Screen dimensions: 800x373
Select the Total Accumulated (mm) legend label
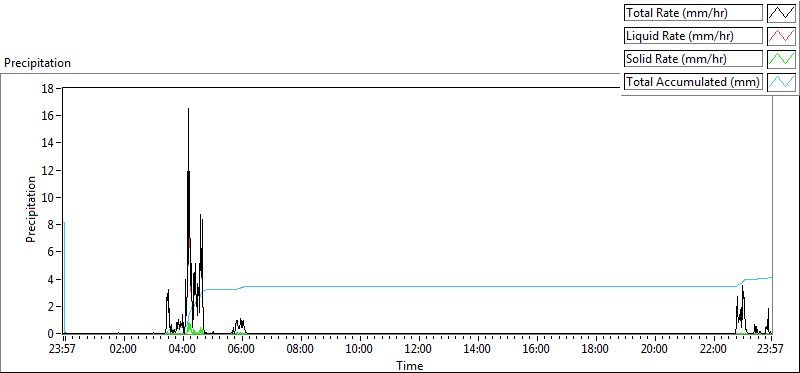(693, 82)
